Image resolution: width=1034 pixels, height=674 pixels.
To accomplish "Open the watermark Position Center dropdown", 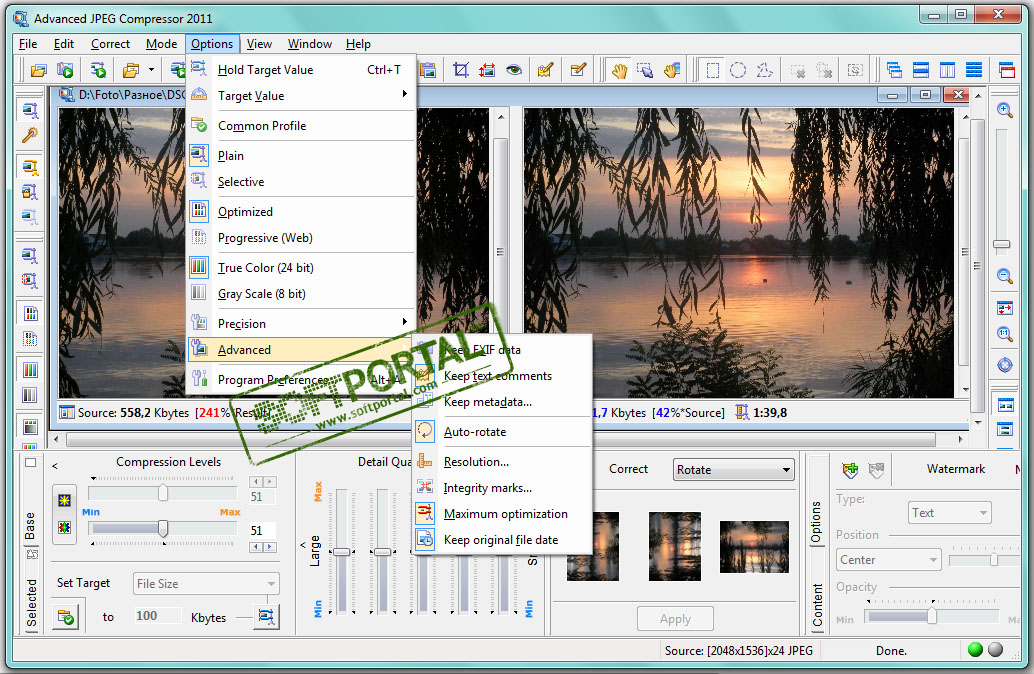I will pos(888,560).
